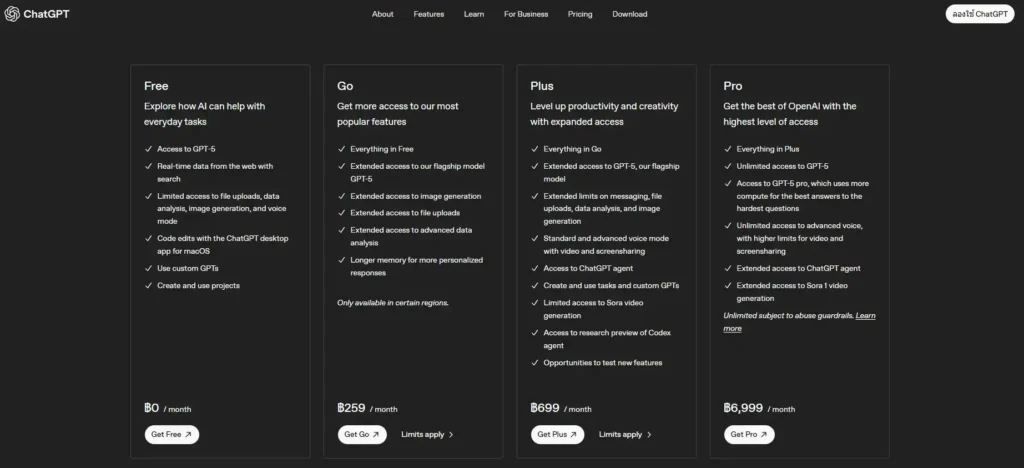Click checkmark beside Access to ChatGPT agent
Screen dimensions: 1024x468
(534, 268)
